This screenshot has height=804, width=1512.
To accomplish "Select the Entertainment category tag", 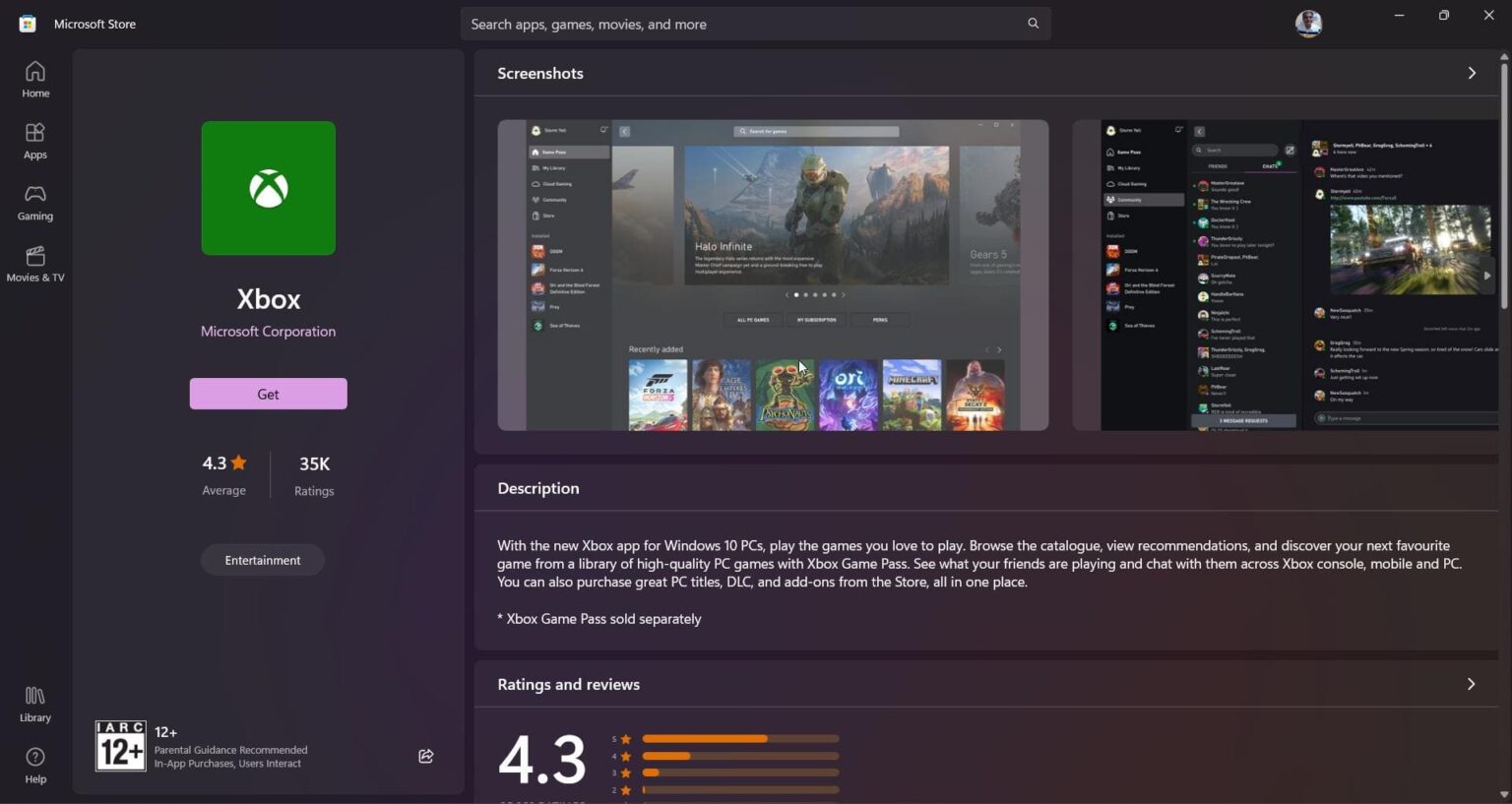I will pos(262,559).
